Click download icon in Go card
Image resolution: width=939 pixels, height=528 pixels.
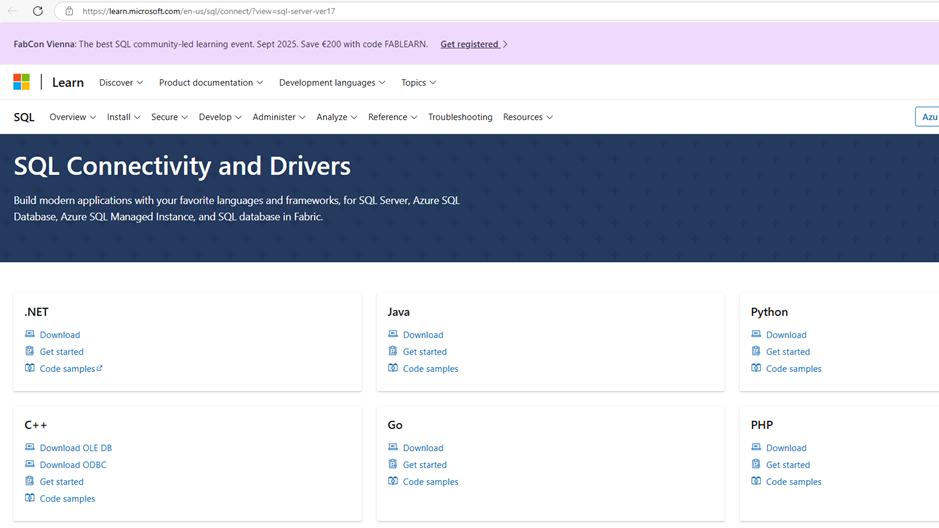click(393, 447)
